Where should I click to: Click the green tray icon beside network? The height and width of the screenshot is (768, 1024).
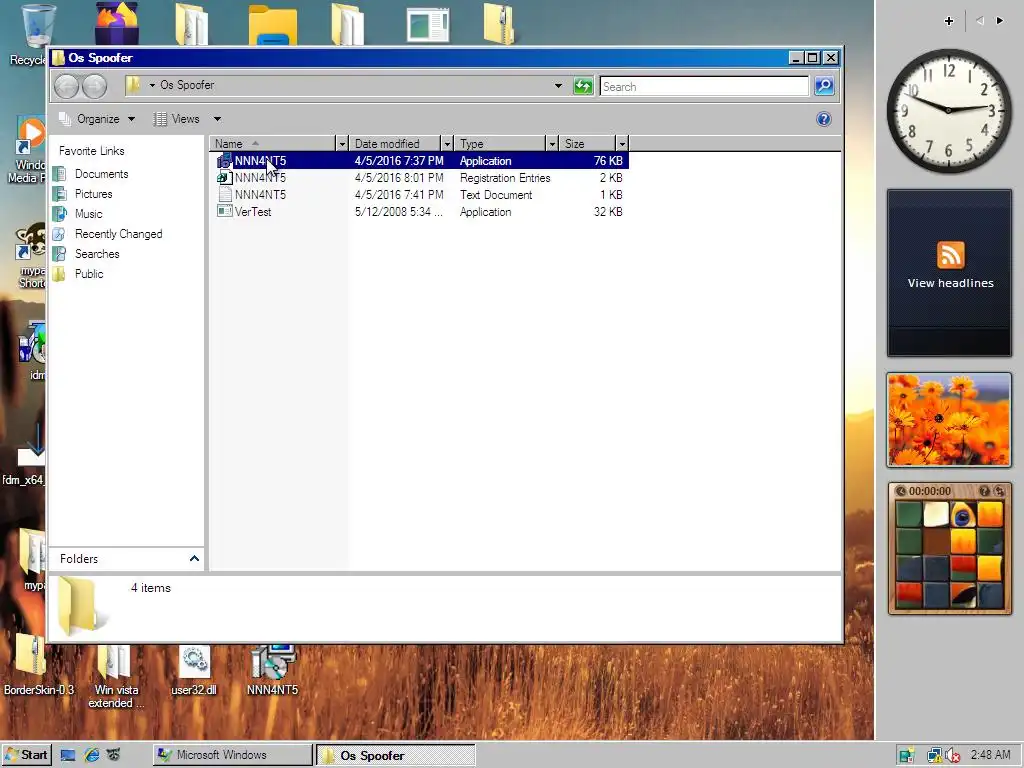pyautogui.click(x=906, y=756)
